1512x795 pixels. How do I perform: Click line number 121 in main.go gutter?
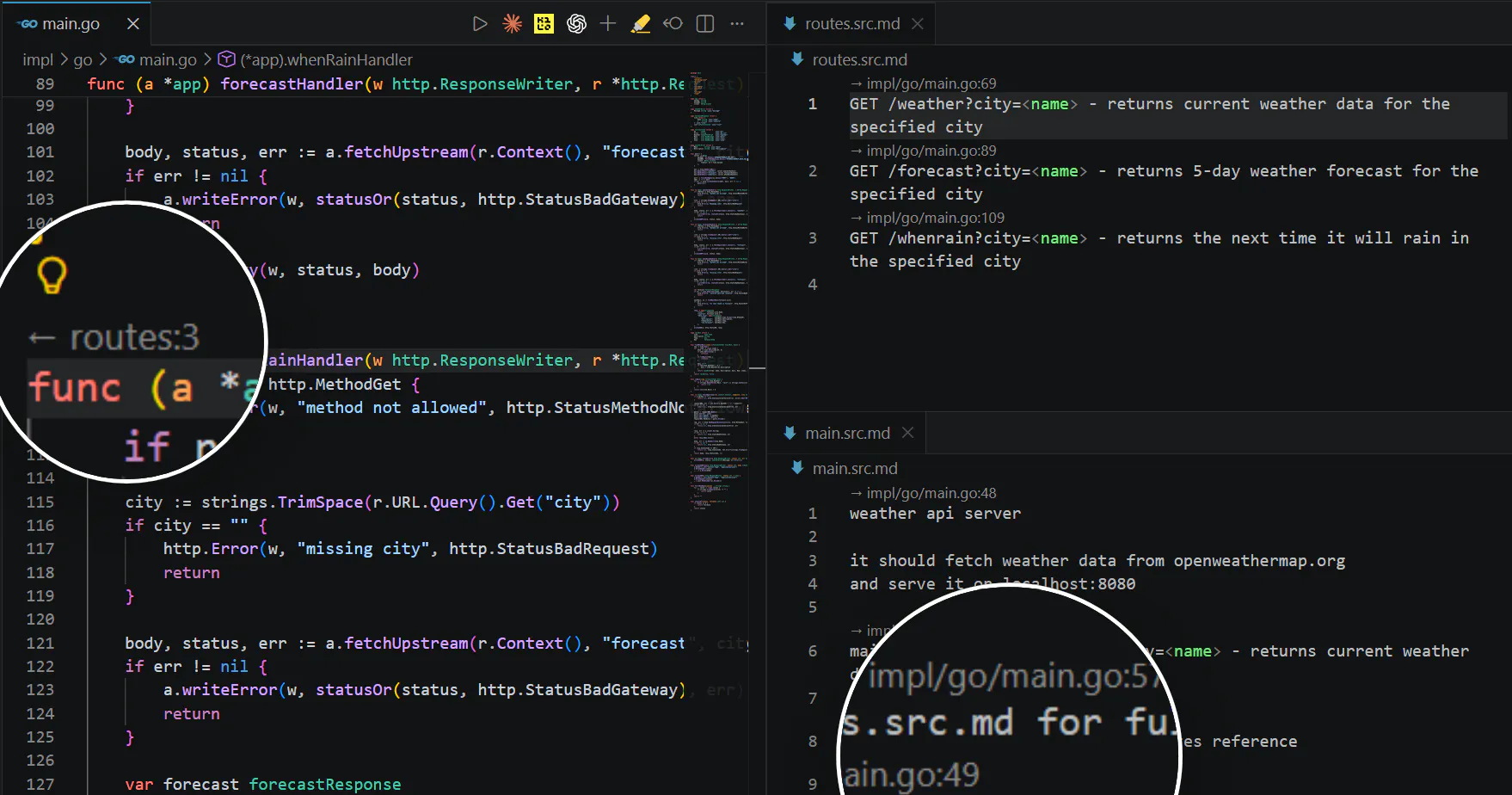(40, 644)
